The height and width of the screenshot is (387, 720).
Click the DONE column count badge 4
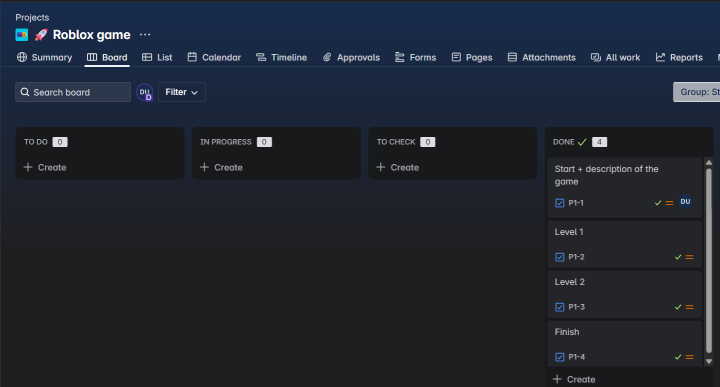point(599,142)
